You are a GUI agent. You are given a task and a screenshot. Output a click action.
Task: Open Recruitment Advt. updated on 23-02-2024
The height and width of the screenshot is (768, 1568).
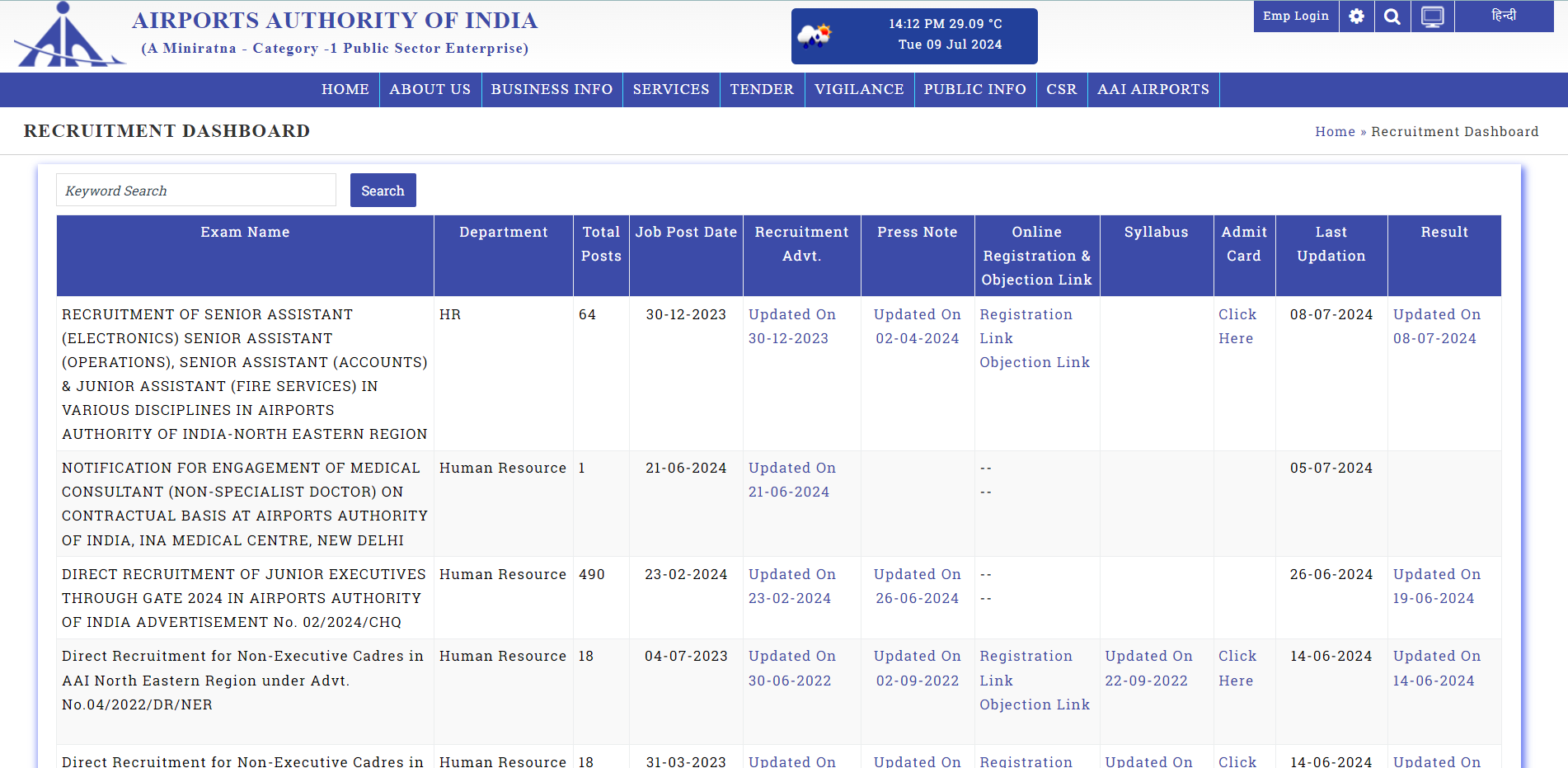[x=791, y=587]
